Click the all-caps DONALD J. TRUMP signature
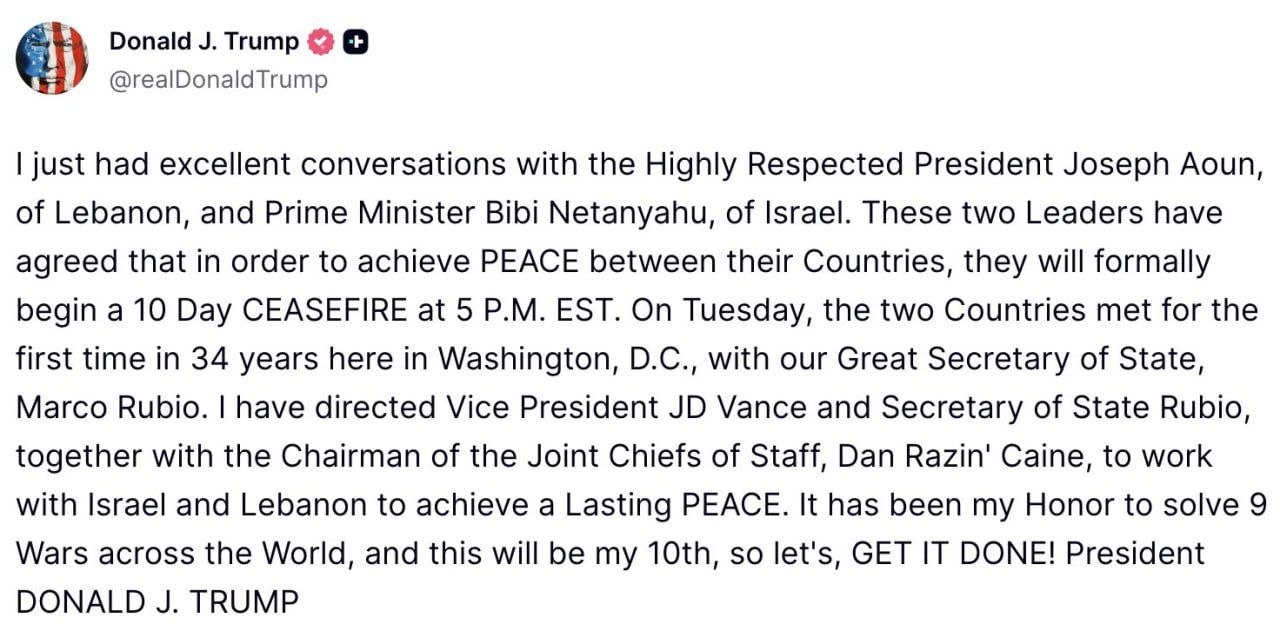The width and height of the screenshot is (1280, 631). coord(157,602)
